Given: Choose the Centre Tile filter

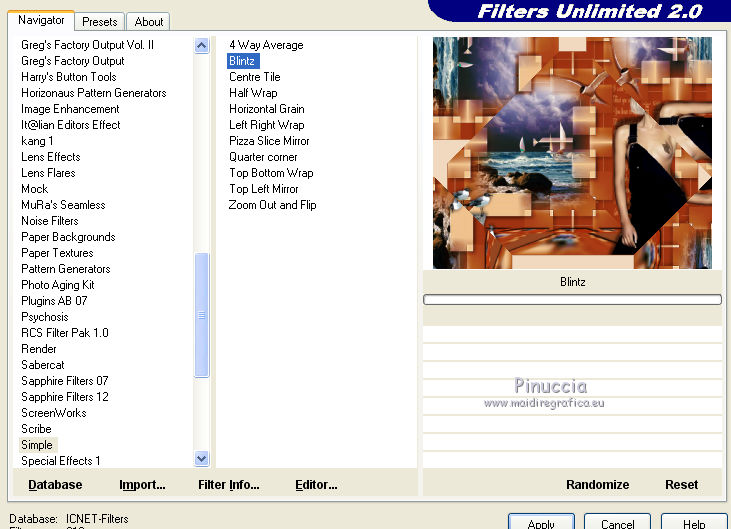Looking at the screenshot, I should (x=255, y=77).
